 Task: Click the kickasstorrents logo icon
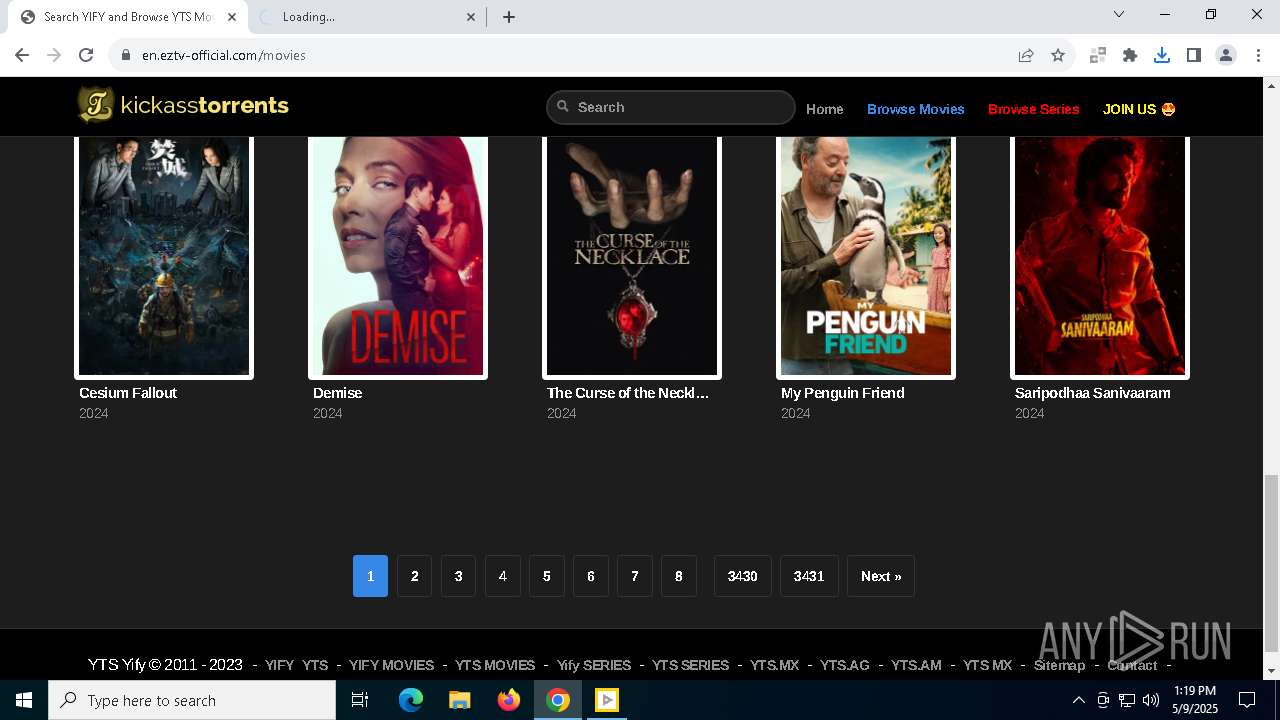click(x=96, y=105)
